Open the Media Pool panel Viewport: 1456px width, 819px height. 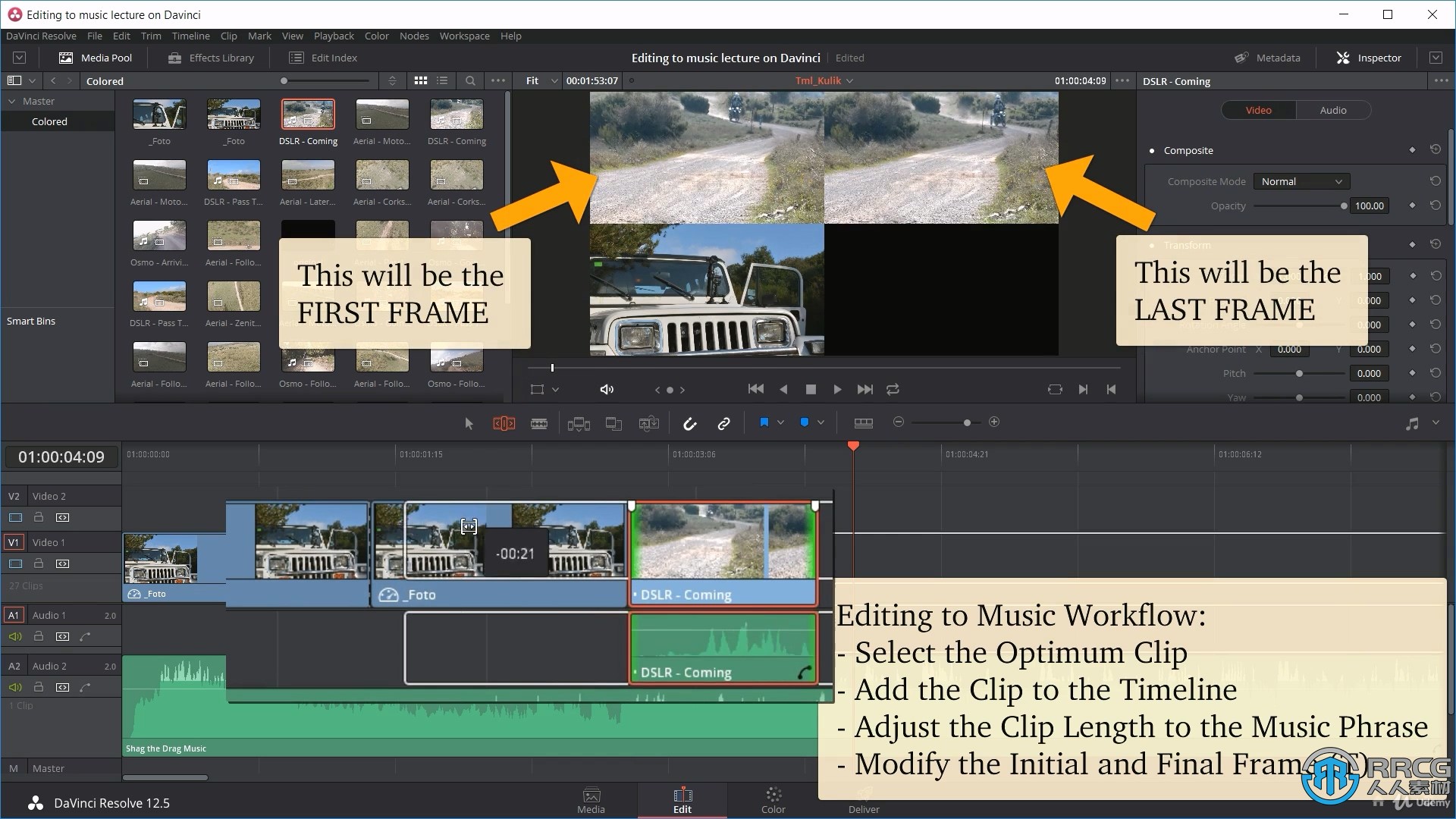pos(96,58)
